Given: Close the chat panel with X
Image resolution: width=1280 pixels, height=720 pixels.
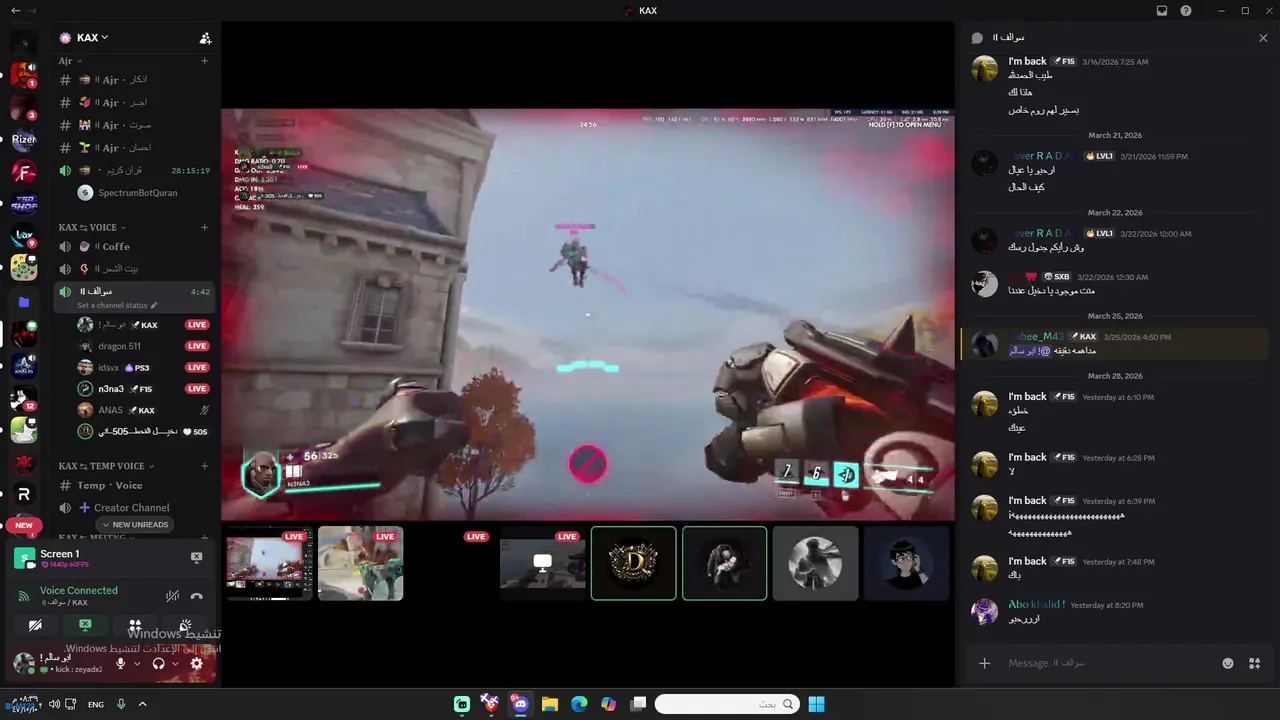Looking at the screenshot, I should tap(1263, 38).
